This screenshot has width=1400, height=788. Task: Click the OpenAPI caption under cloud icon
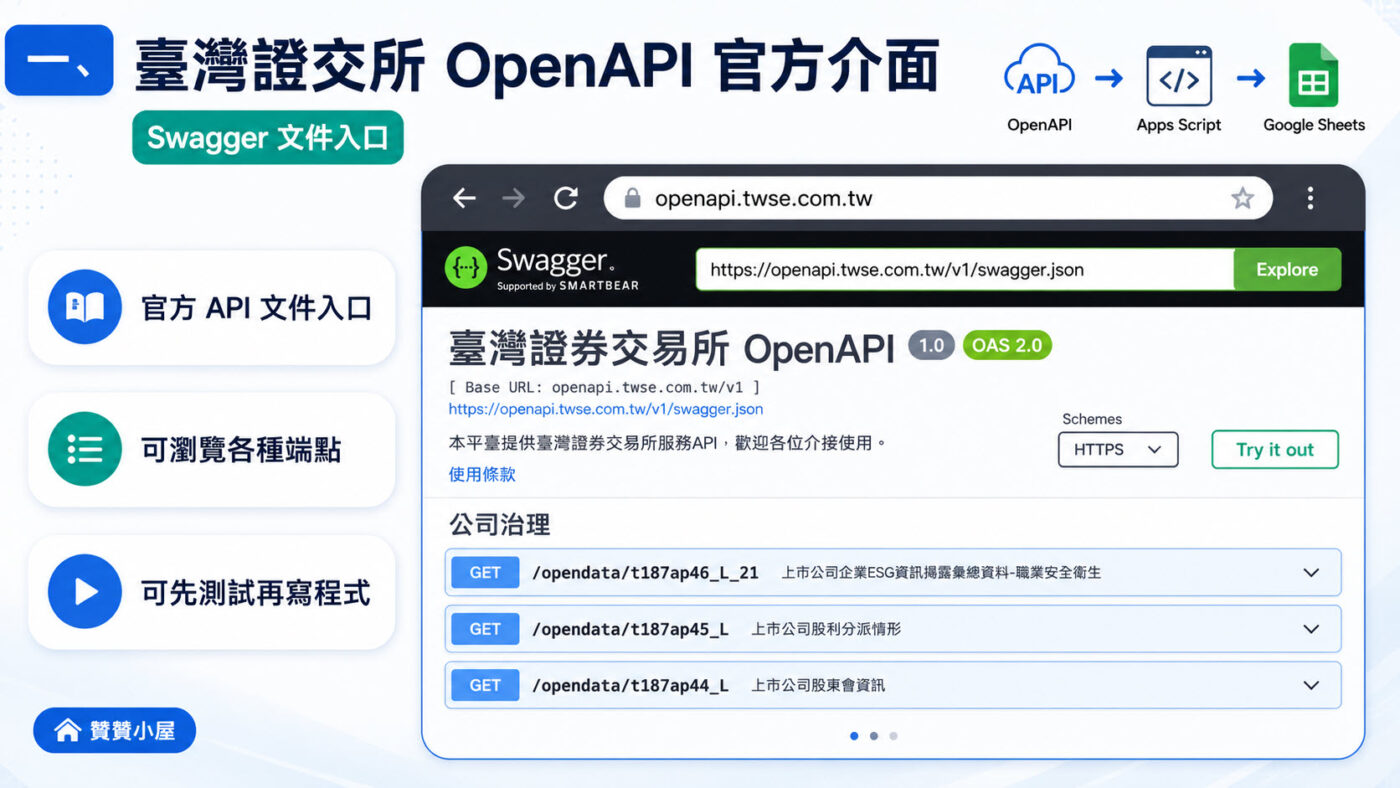1039,125
